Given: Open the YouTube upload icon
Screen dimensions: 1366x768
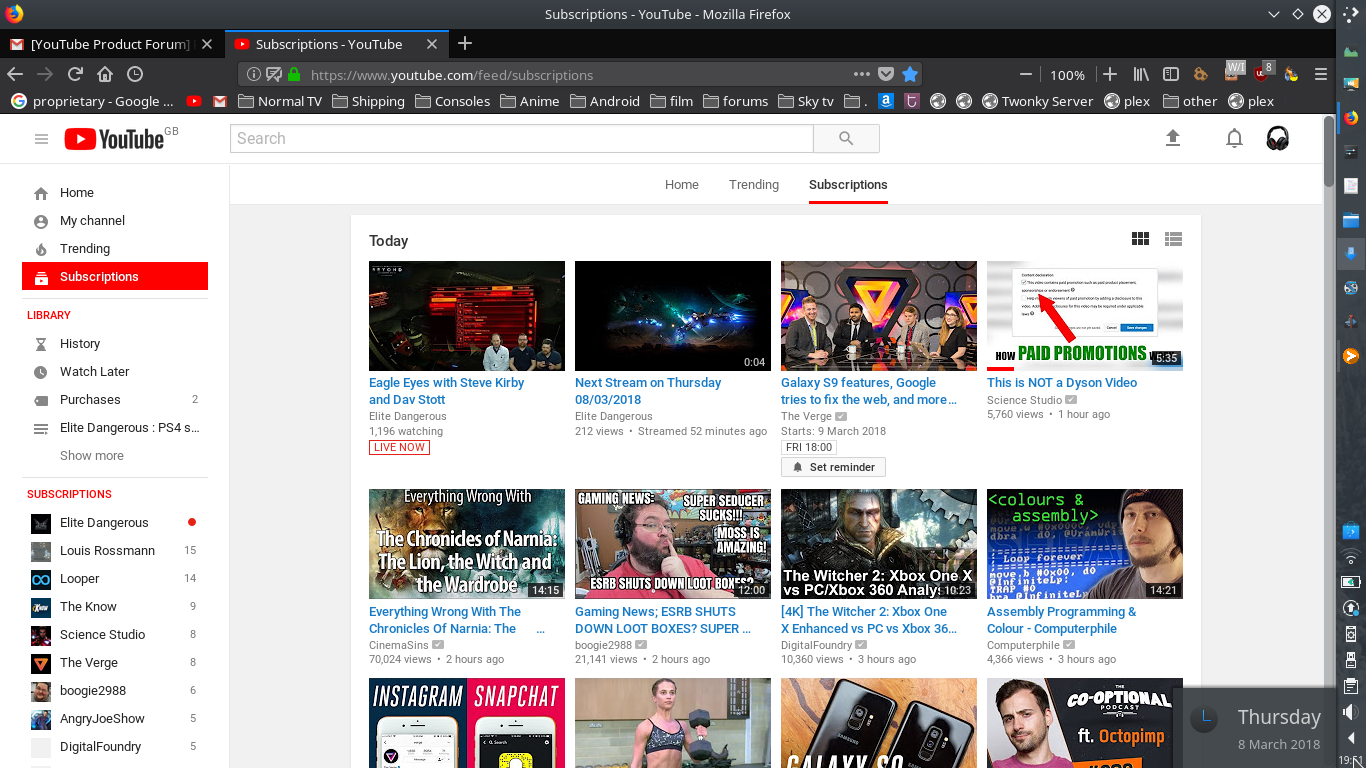Looking at the screenshot, I should click(1173, 139).
